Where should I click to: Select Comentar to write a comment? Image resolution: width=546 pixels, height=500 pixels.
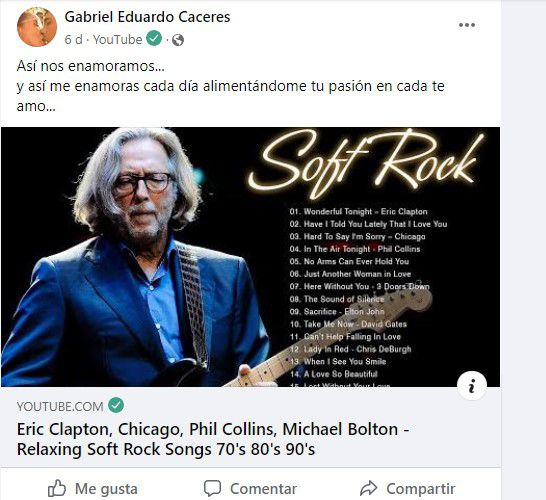(x=250, y=489)
